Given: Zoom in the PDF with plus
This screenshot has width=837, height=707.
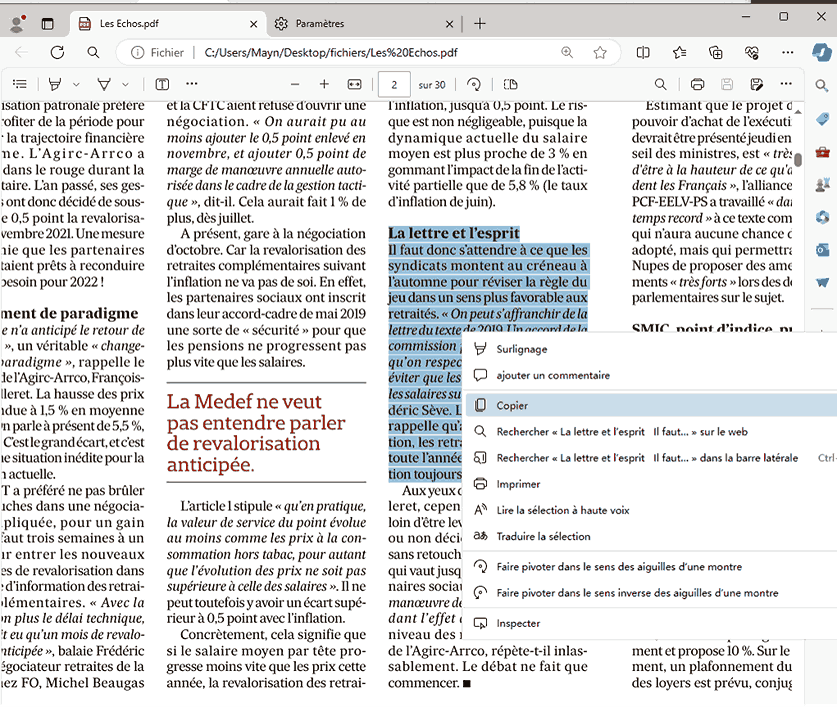Looking at the screenshot, I should tap(324, 84).
